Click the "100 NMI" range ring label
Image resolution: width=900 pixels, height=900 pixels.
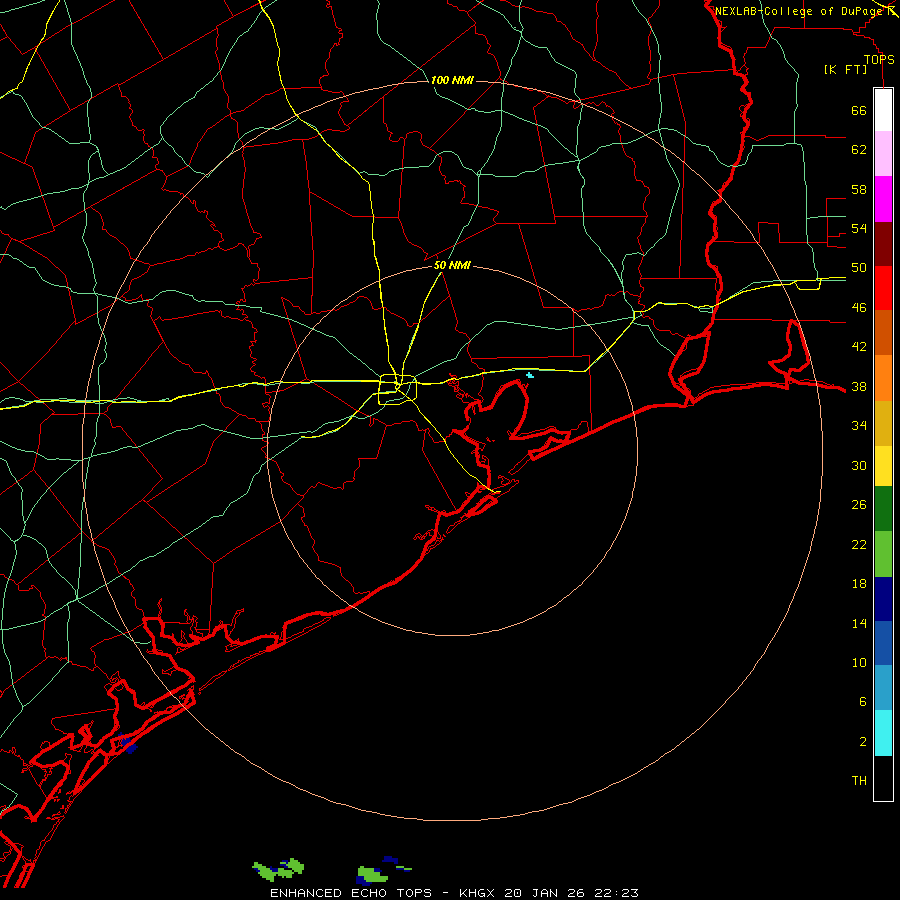coord(452,80)
